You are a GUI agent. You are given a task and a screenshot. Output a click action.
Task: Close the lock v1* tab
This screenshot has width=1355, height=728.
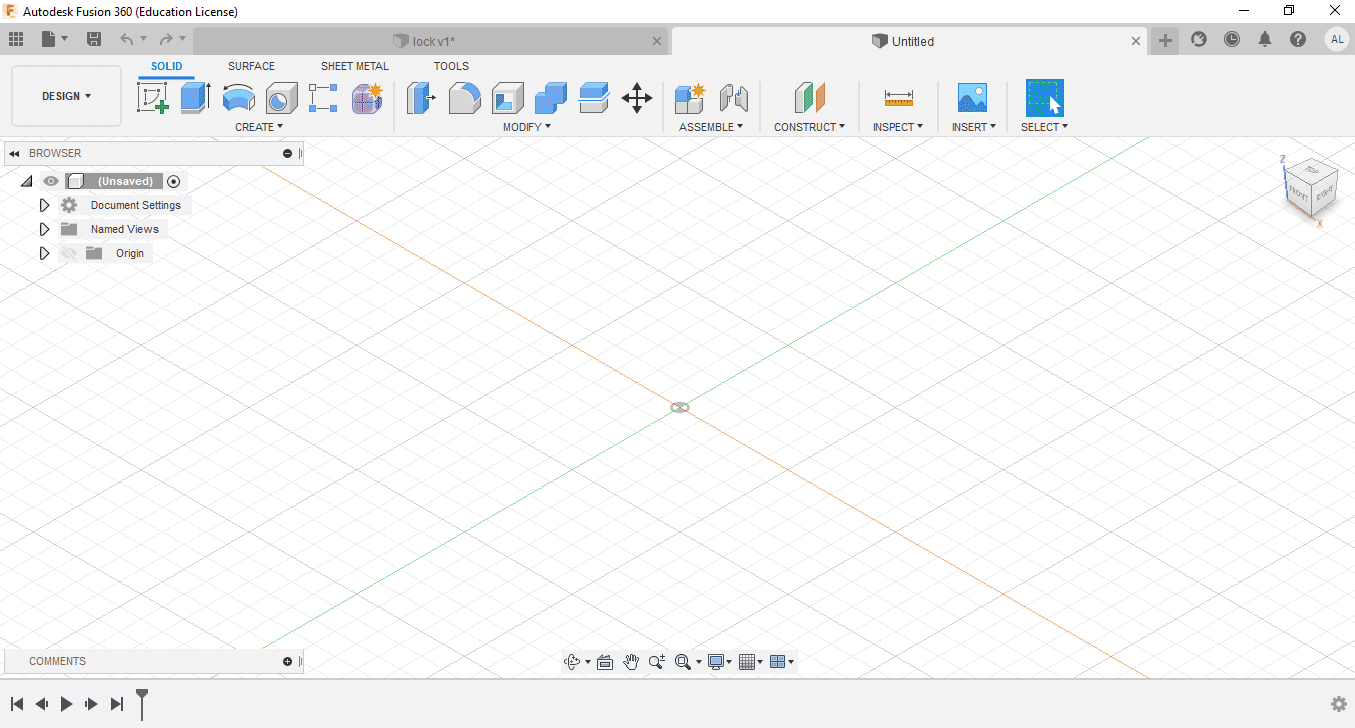point(657,41)
